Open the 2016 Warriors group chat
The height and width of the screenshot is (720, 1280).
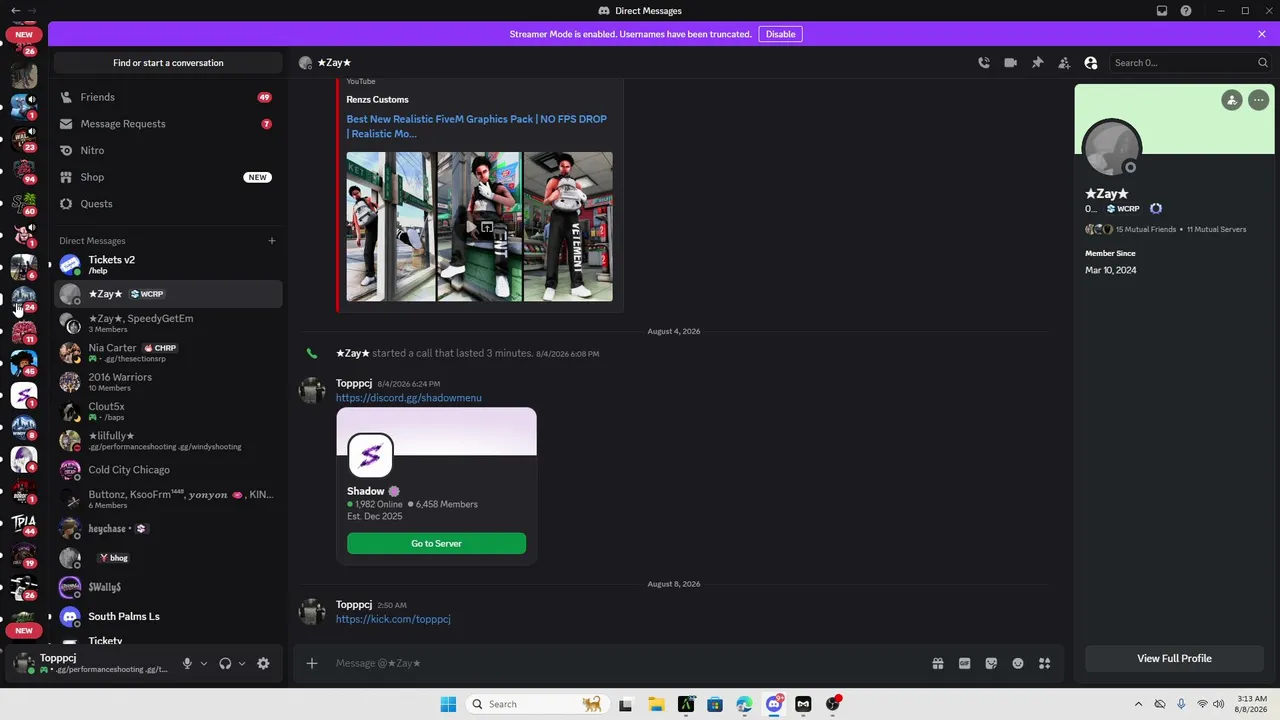(x=168, y=382)
